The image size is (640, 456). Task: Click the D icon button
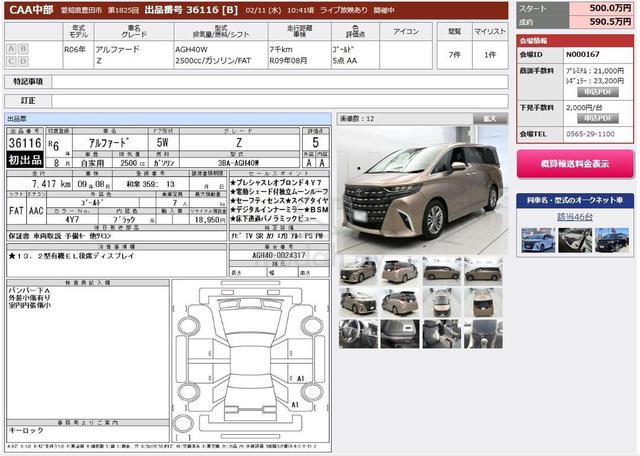(24, 61)
